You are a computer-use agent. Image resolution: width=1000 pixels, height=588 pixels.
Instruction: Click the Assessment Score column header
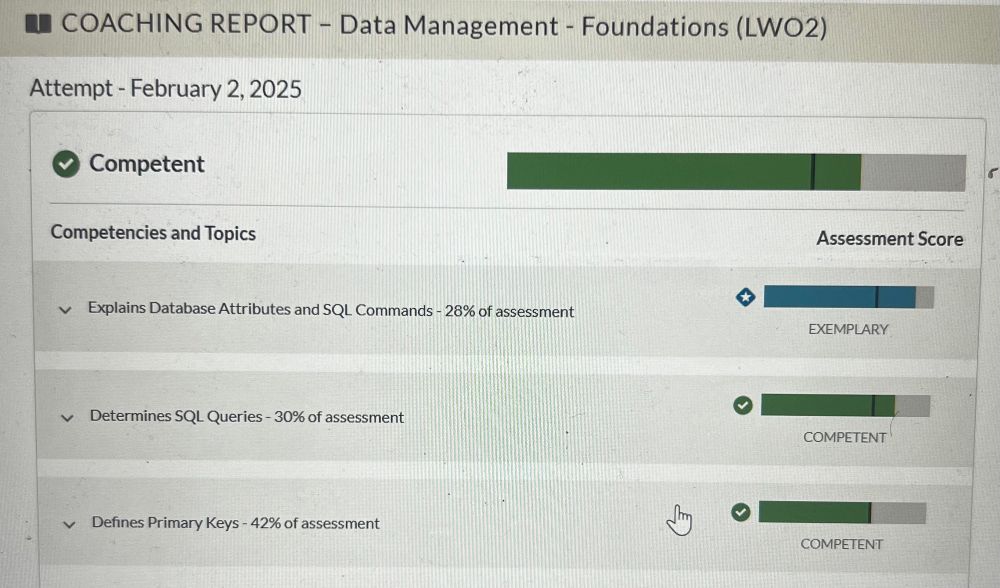coord(890,239)
